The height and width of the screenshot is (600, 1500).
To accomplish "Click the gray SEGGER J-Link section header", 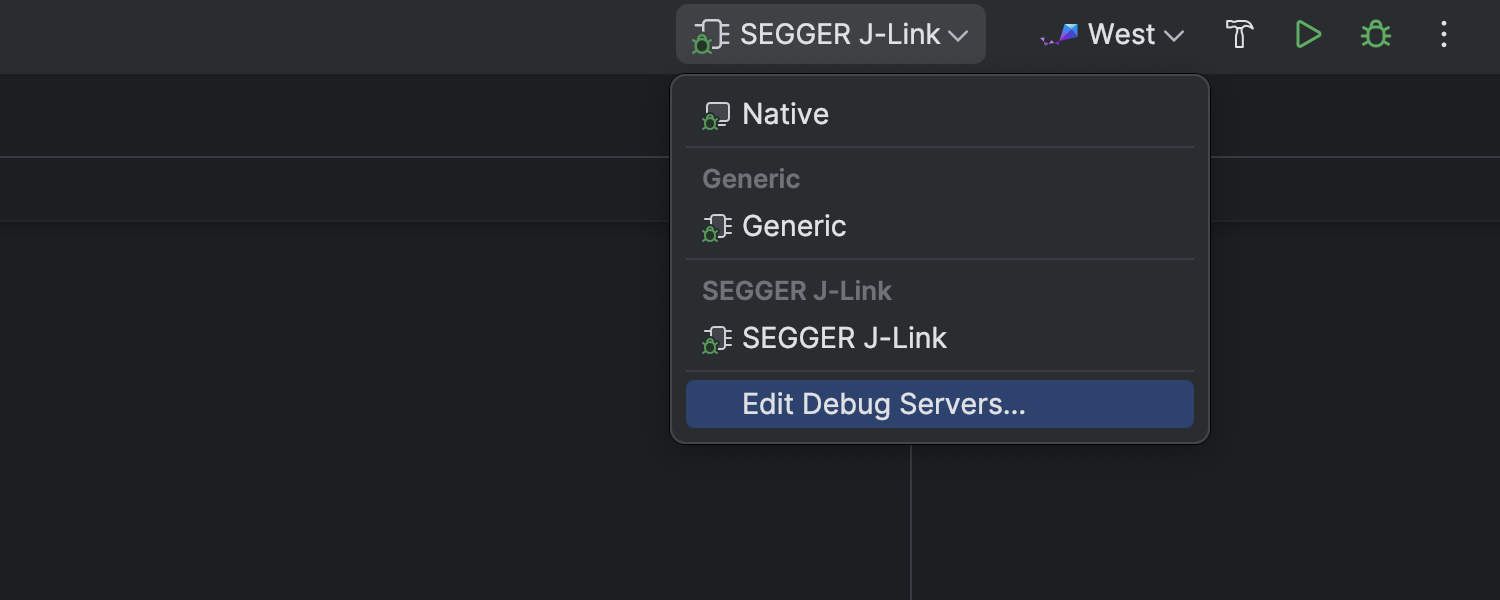I will tap(797, 291).
